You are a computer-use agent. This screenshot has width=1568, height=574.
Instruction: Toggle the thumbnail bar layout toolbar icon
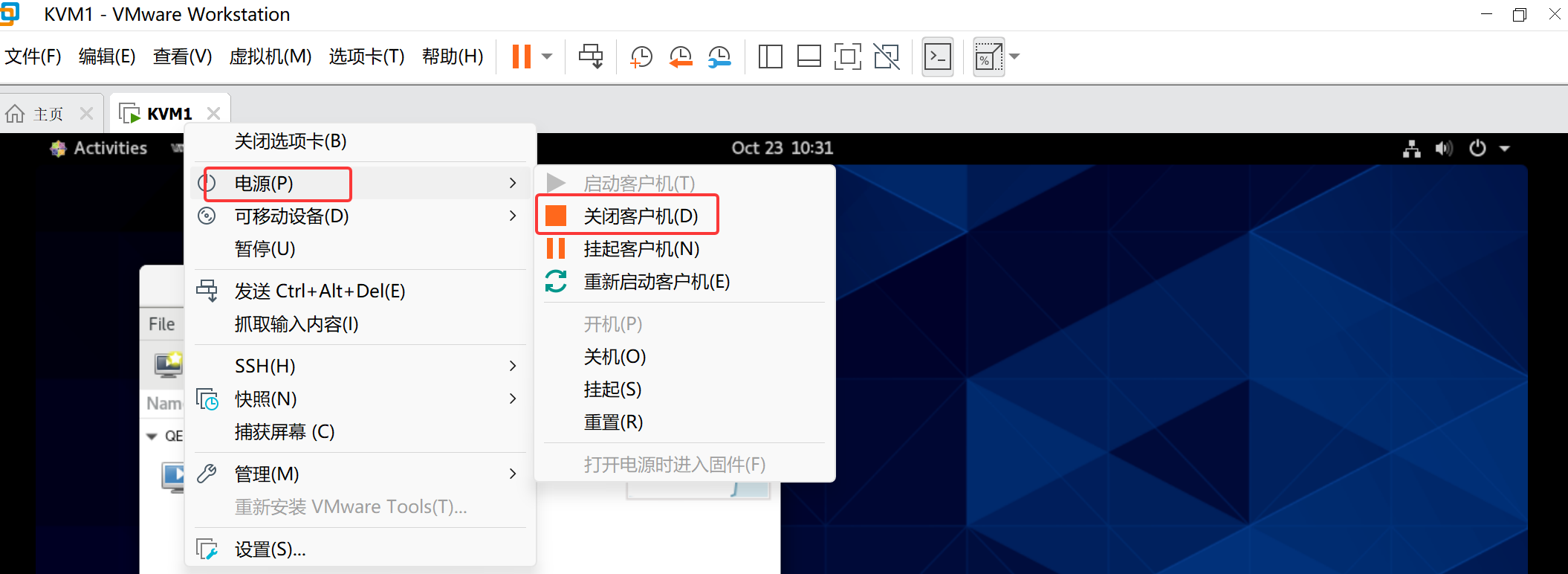pos(809,57)
